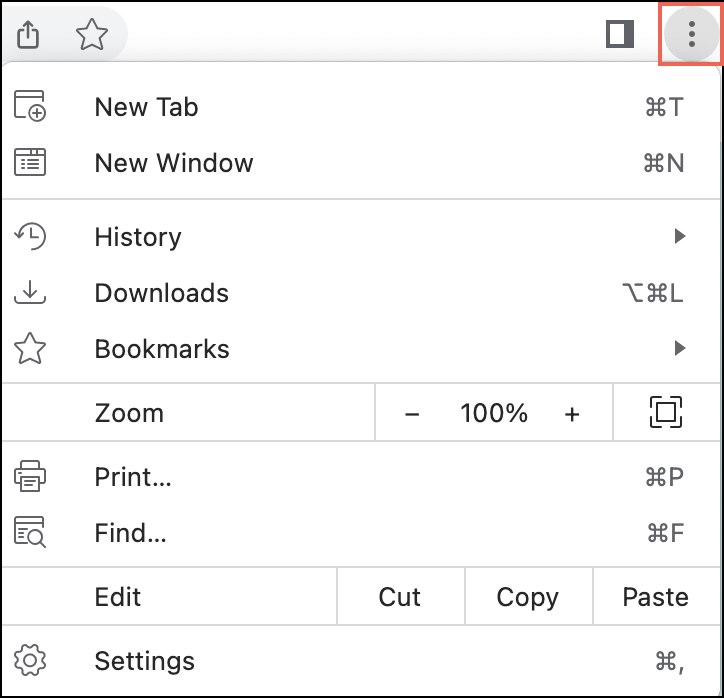Click the Find magnifier icon
The image size is (724, 698).
pos(30,533)
